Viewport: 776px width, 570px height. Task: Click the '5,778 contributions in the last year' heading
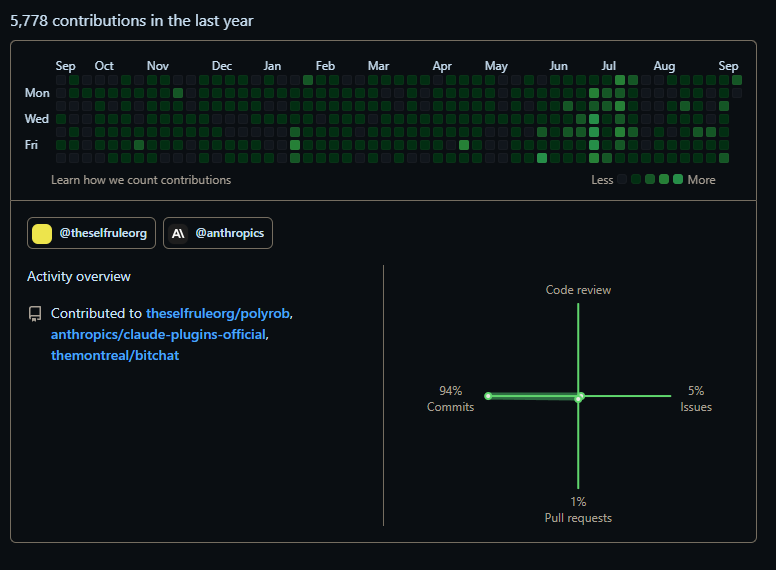pyautogui.click(x=132, y=21)
